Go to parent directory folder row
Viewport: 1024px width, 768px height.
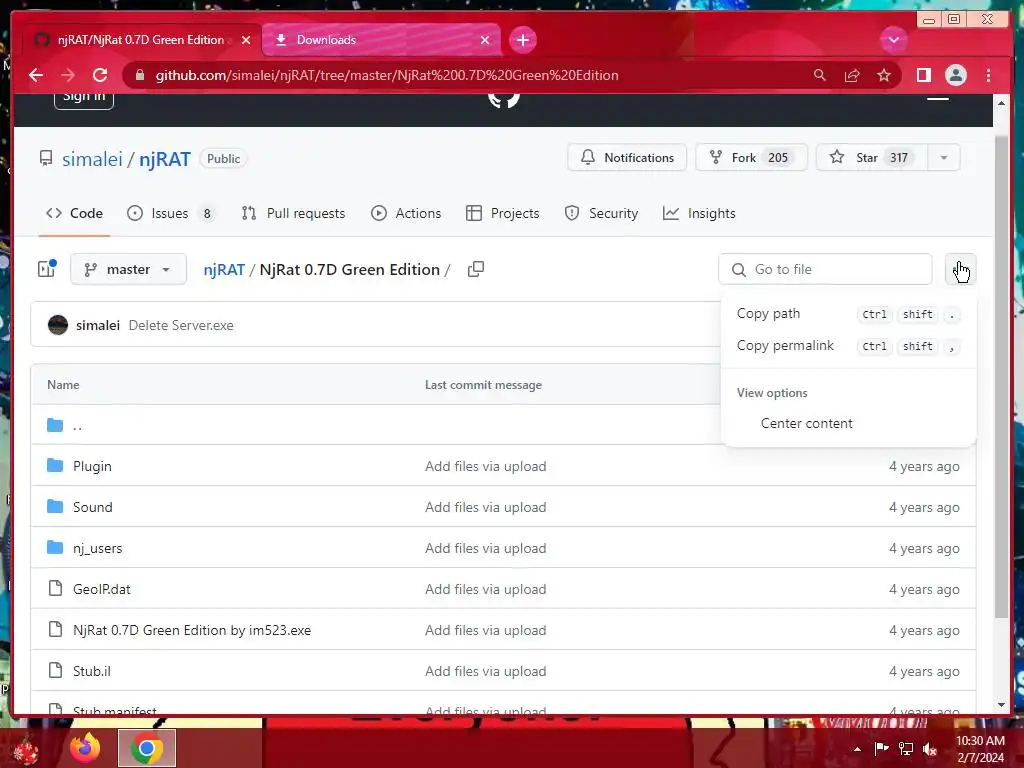click(77, 426)
